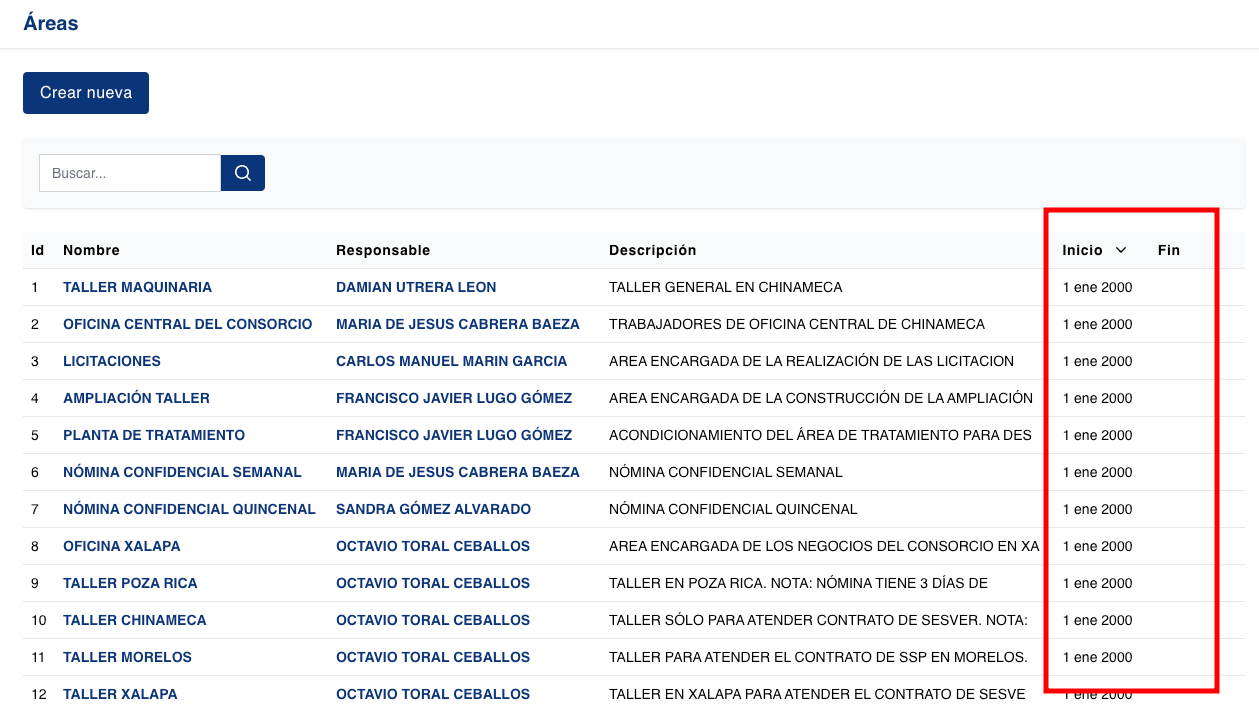Select responsable SANDRA GÓMEZ ALVARADO
Viewport: 1259px width, 710px height.
[x=433, y=509]
